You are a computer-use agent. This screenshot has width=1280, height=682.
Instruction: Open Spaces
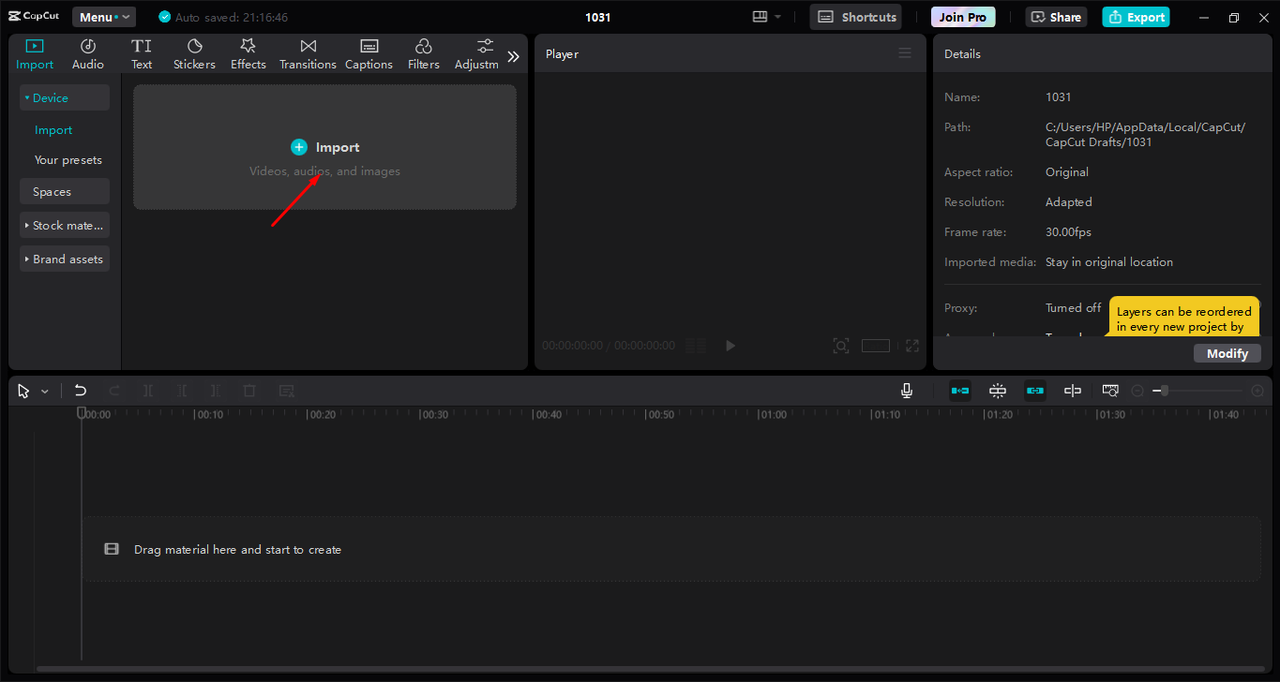64,192
